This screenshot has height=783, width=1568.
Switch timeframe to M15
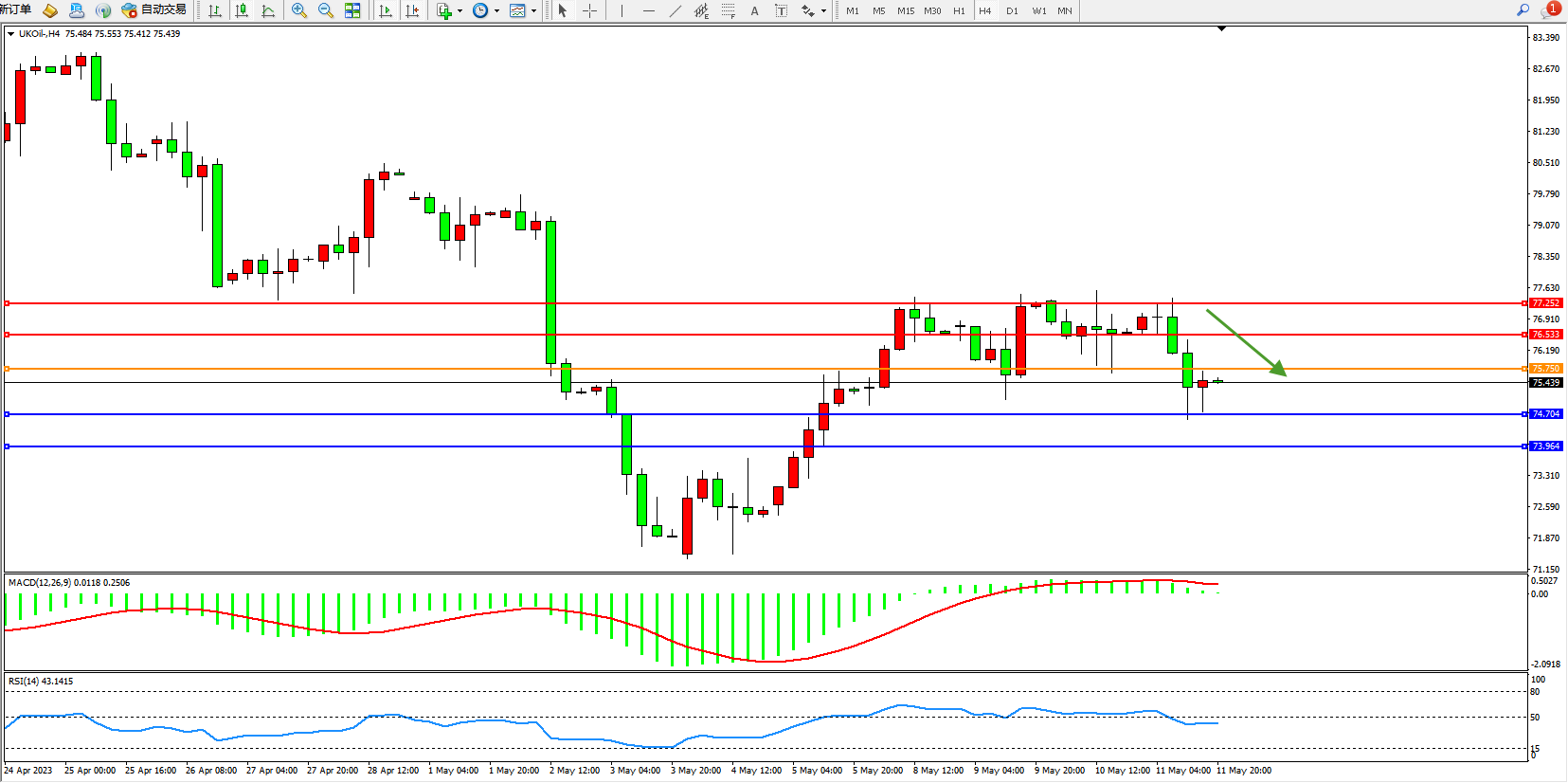click(906, 10)
